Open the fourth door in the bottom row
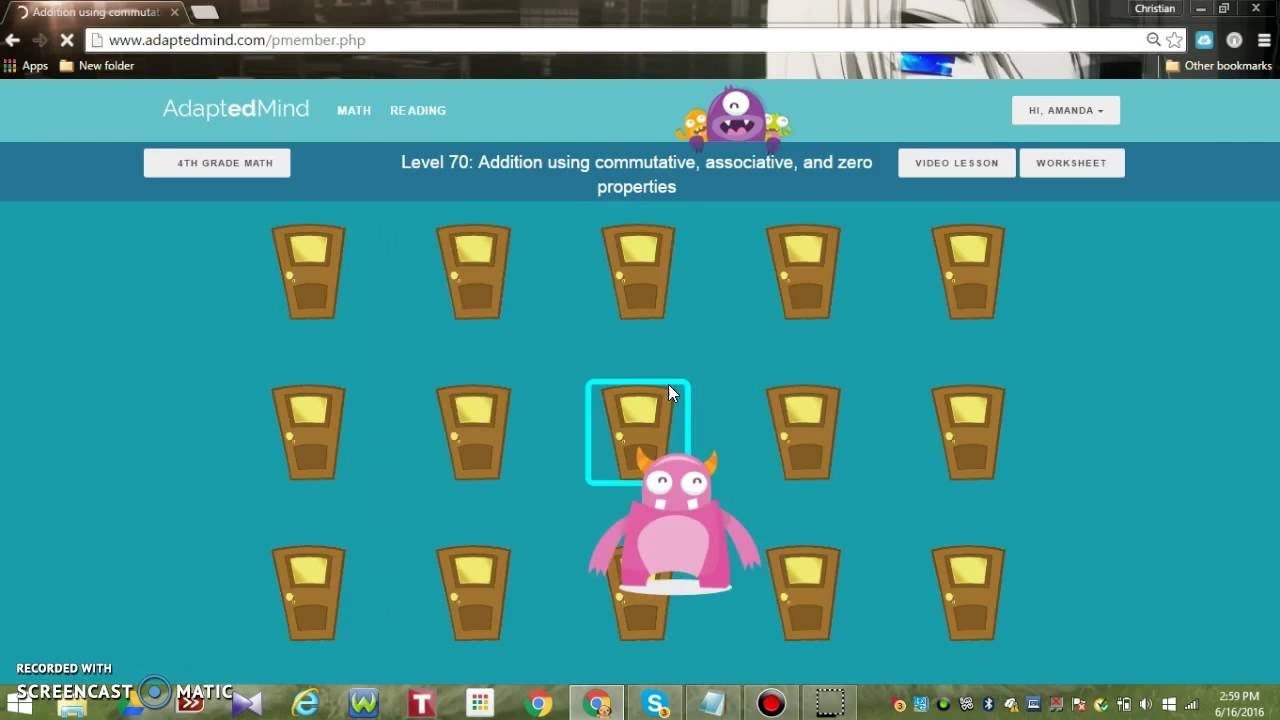The image size is (1280, 720). 803,592
